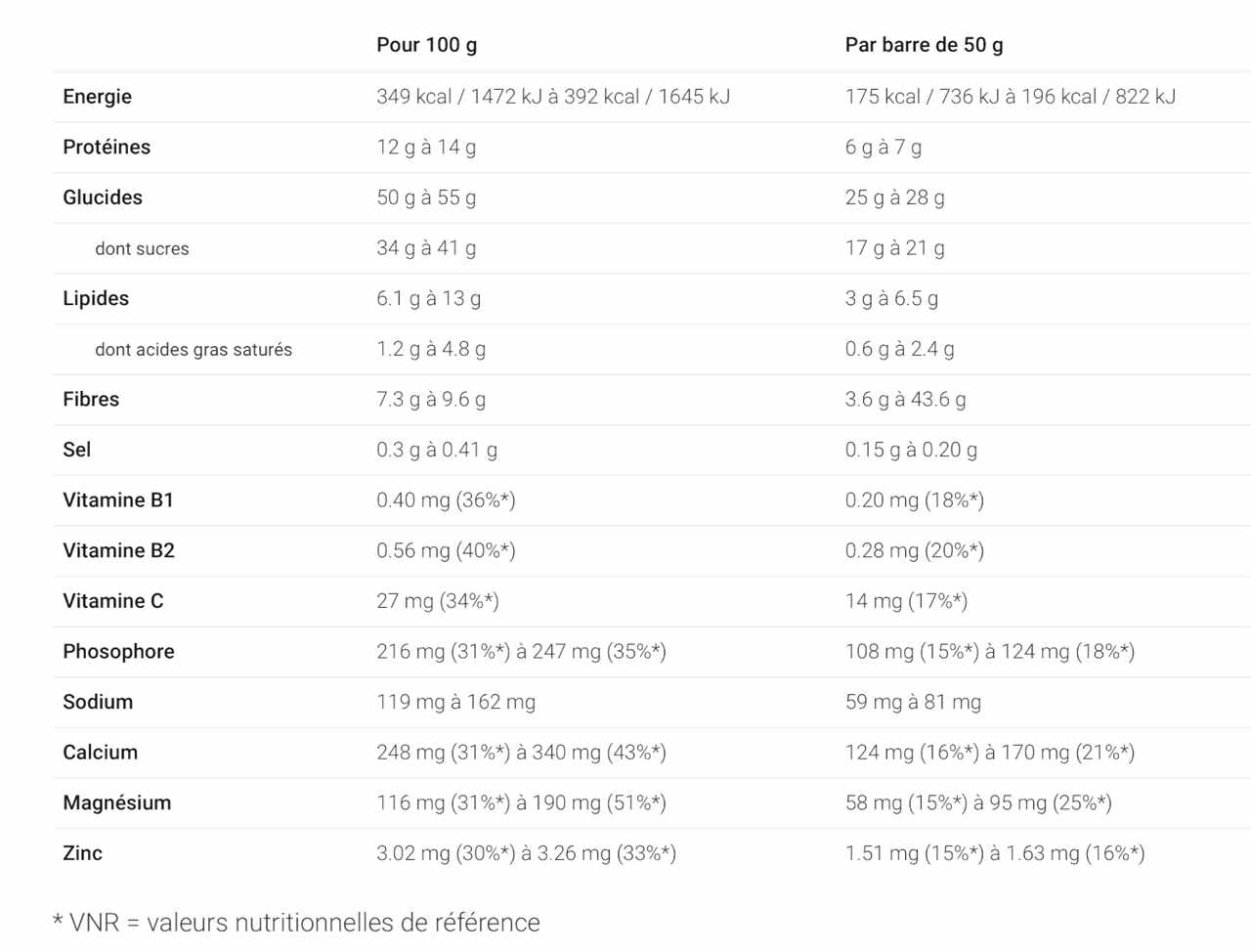Select the Lipides row label
The width and height of the screenshot is (1251, 952).
[x=96, y=298]
